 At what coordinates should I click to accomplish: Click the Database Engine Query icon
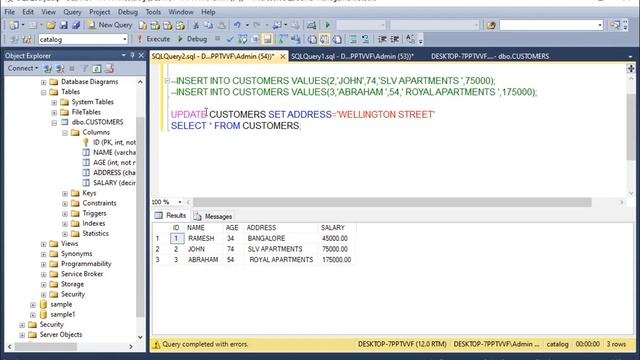point(143,25)
